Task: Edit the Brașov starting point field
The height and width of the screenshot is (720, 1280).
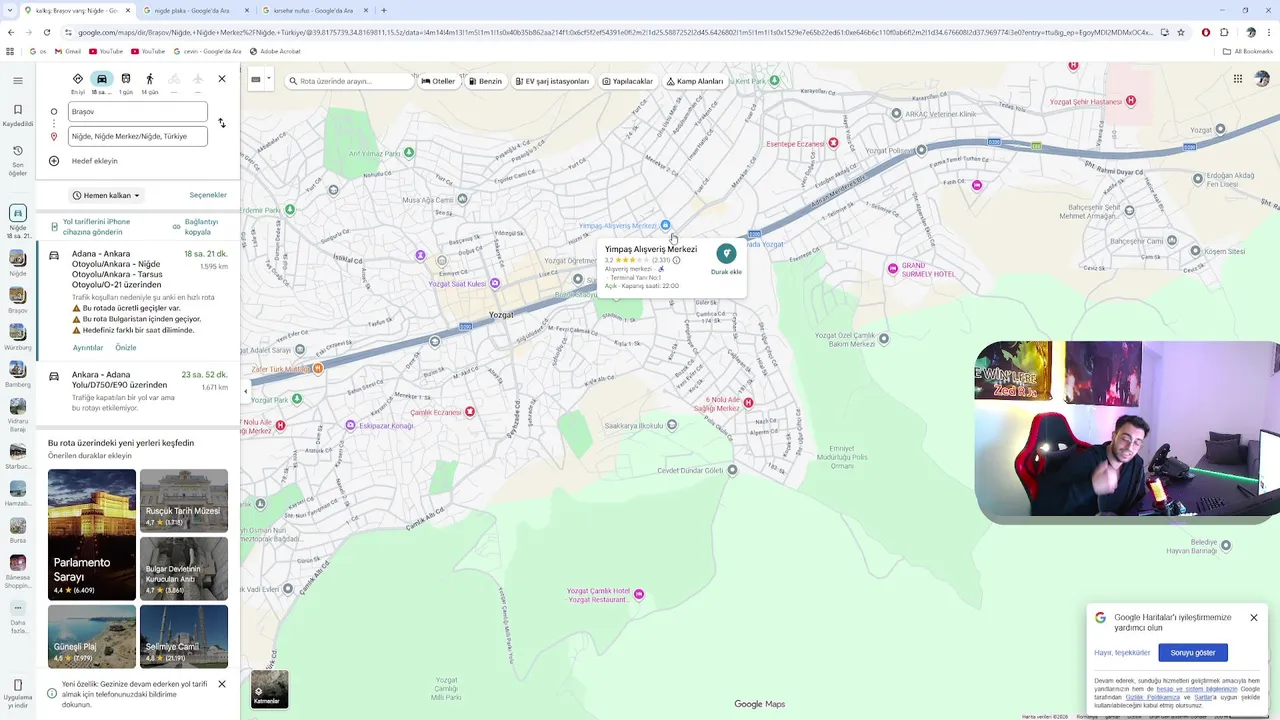Action: pos(138,112)
